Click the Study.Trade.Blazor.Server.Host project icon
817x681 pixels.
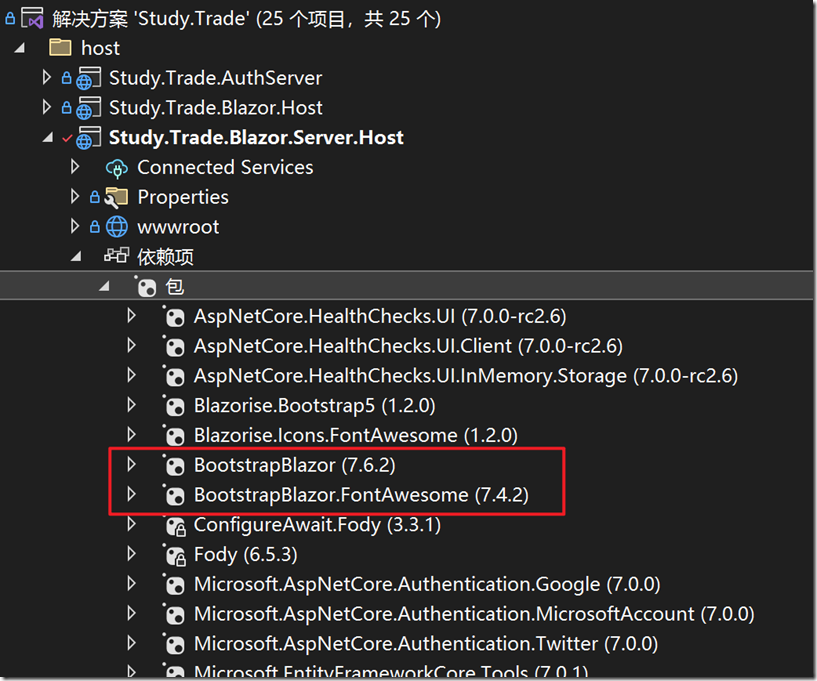point(89,138)
